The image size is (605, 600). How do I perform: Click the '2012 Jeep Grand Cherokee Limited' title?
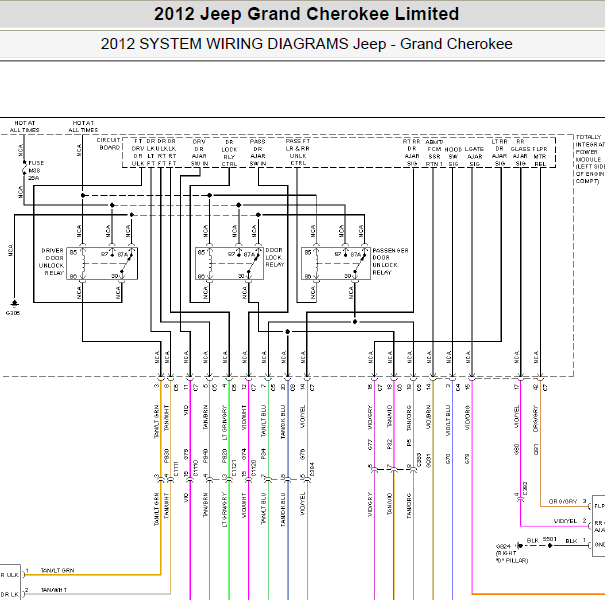[306, 14]
